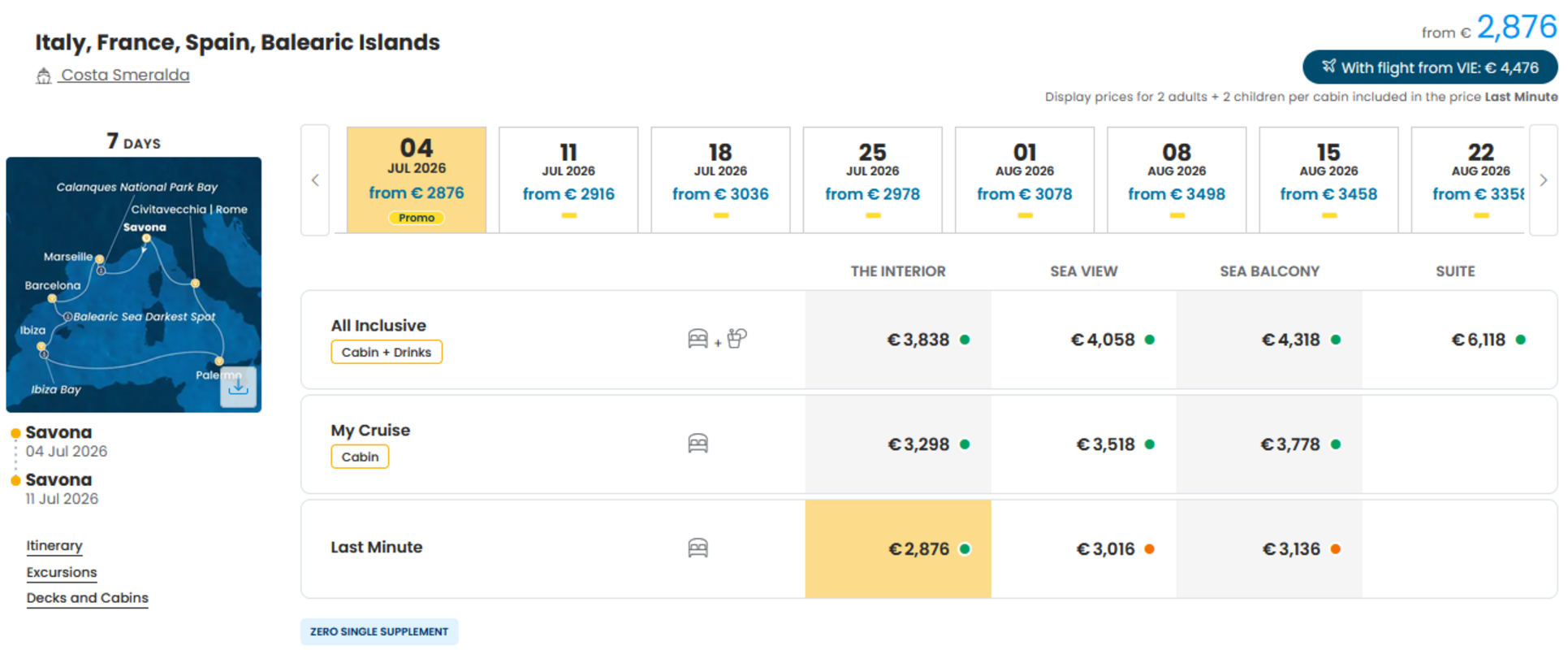Show later departure dates with right chevron

[x=1543, y=180]
